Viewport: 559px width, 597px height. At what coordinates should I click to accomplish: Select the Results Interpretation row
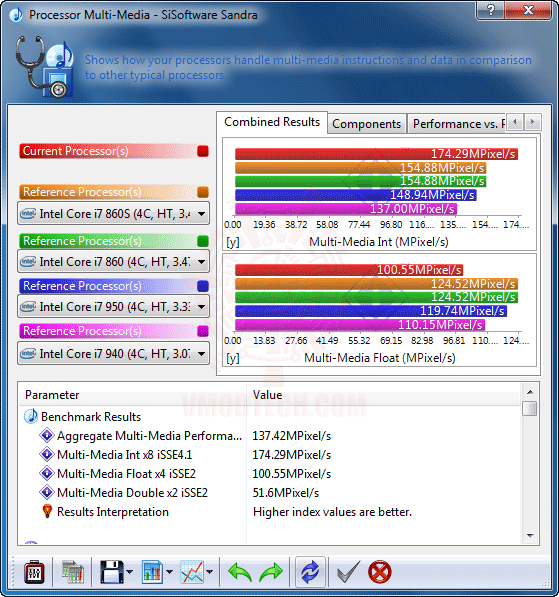tap(270, 512)
